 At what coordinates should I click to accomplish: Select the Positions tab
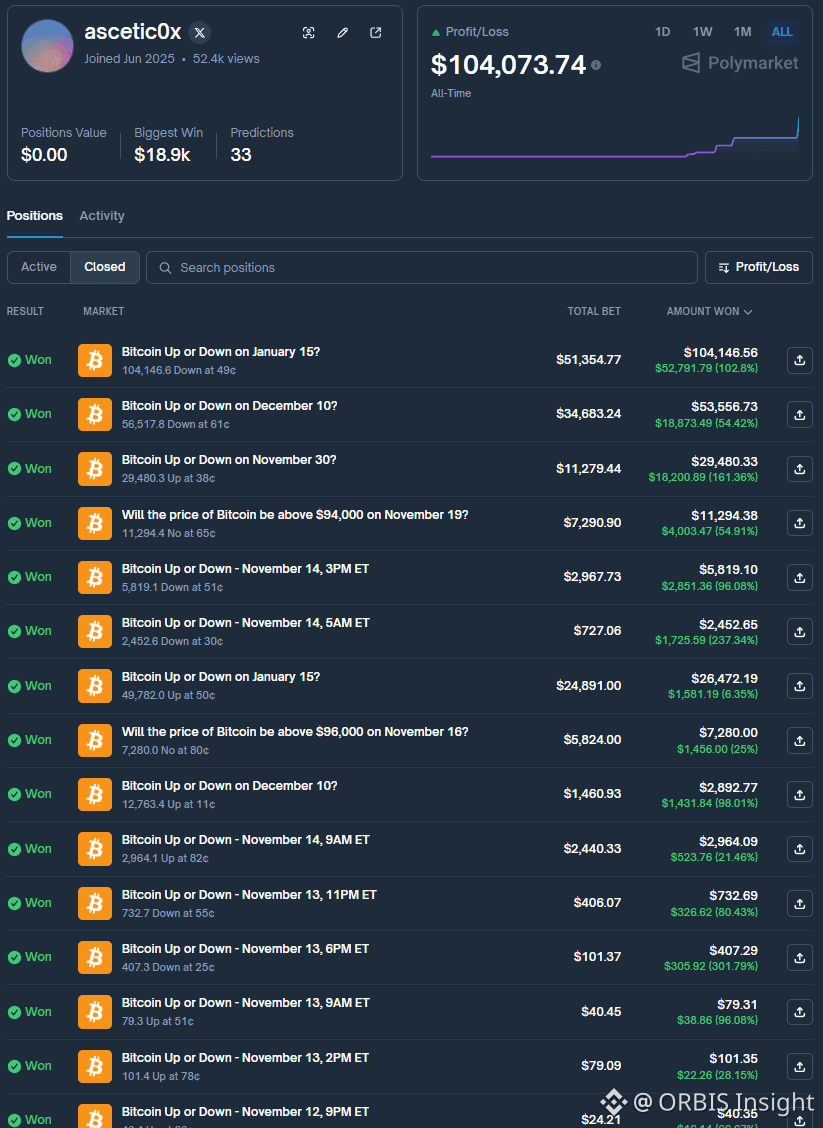tap(34, 215)
